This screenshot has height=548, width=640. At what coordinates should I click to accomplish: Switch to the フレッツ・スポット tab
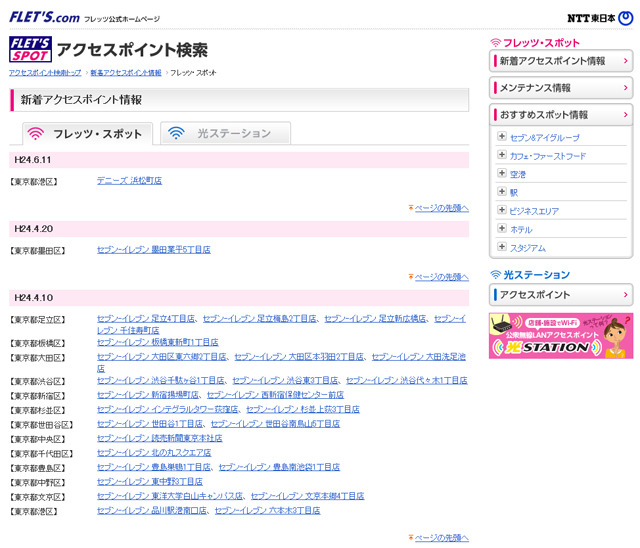pyautogui.click(x=88, y=133)
